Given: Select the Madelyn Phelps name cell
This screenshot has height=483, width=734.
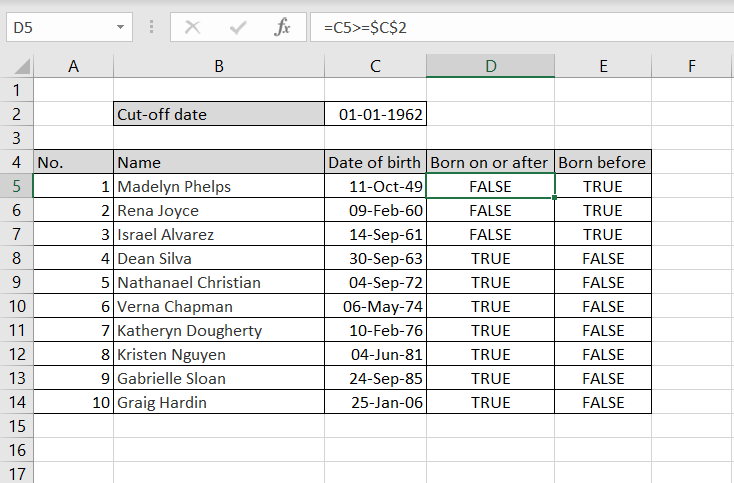Looking at the screenshot, I should pos(219,186).
